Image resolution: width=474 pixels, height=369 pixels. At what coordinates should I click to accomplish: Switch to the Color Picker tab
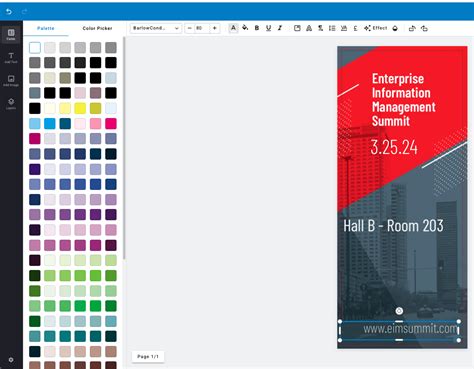97,28
